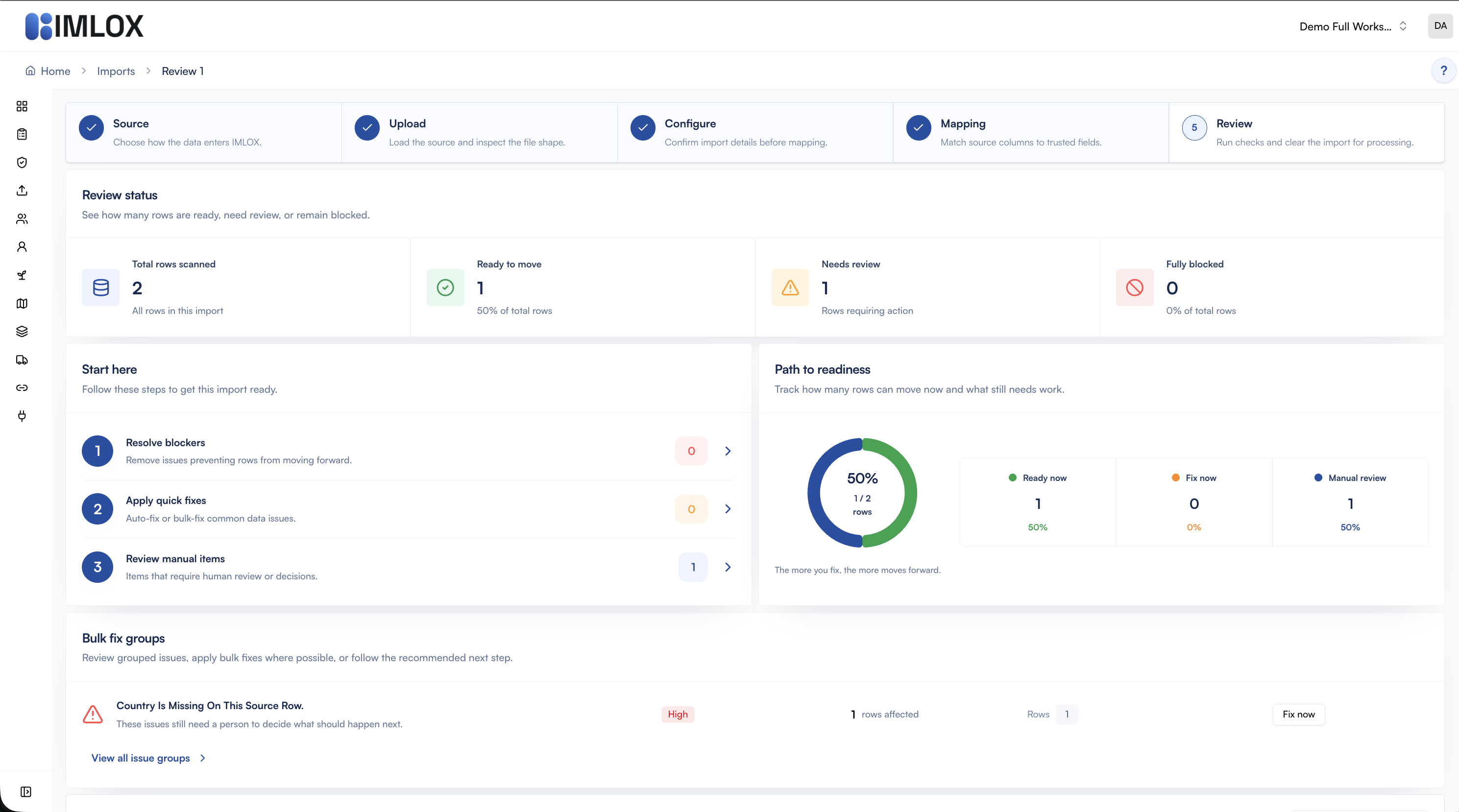Viewport: 1459px width, 812px height.
Task: Click the chevron beside View all issue groups
Action: coord(203,758)
